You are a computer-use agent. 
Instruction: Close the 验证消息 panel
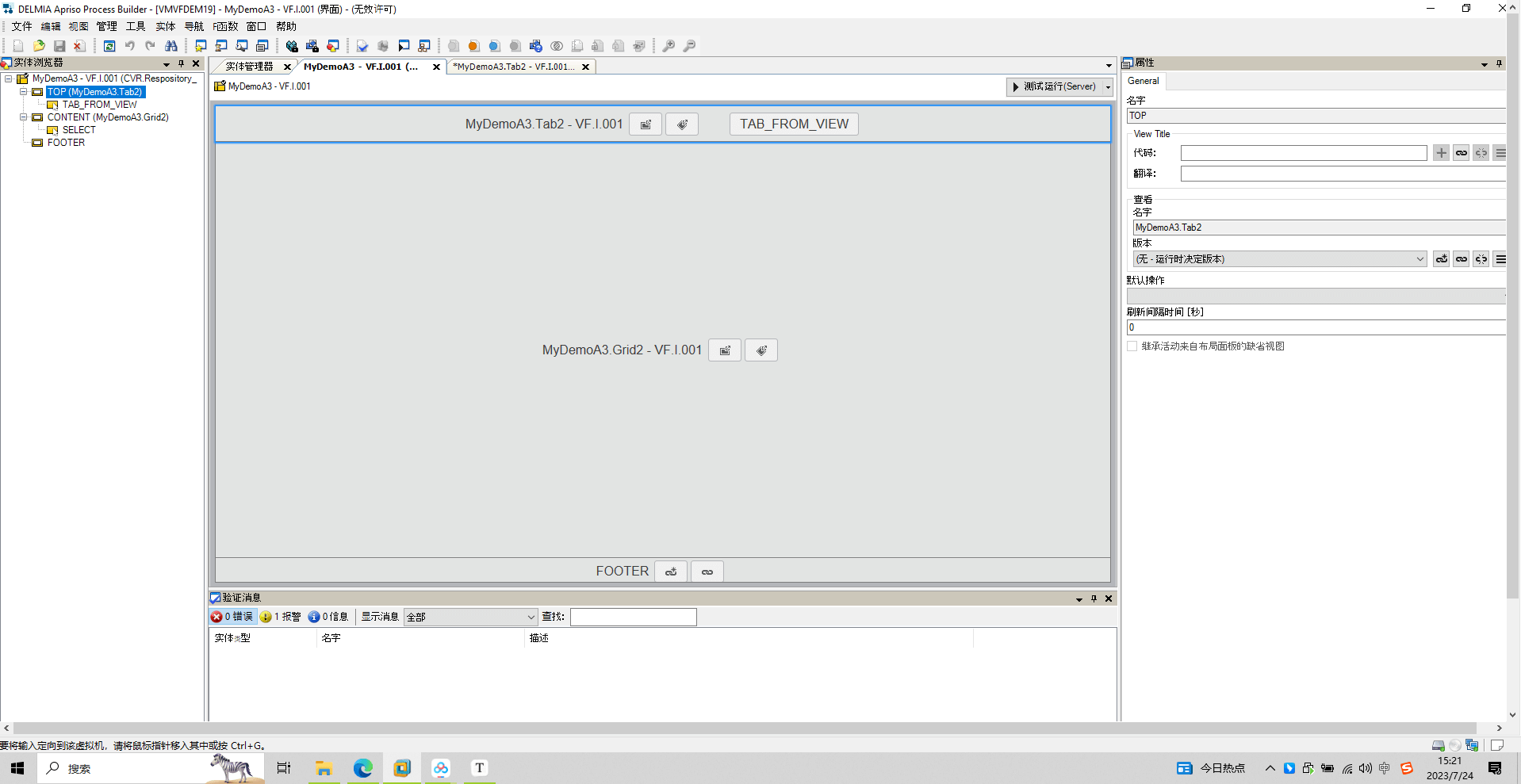click(1109, 599)
